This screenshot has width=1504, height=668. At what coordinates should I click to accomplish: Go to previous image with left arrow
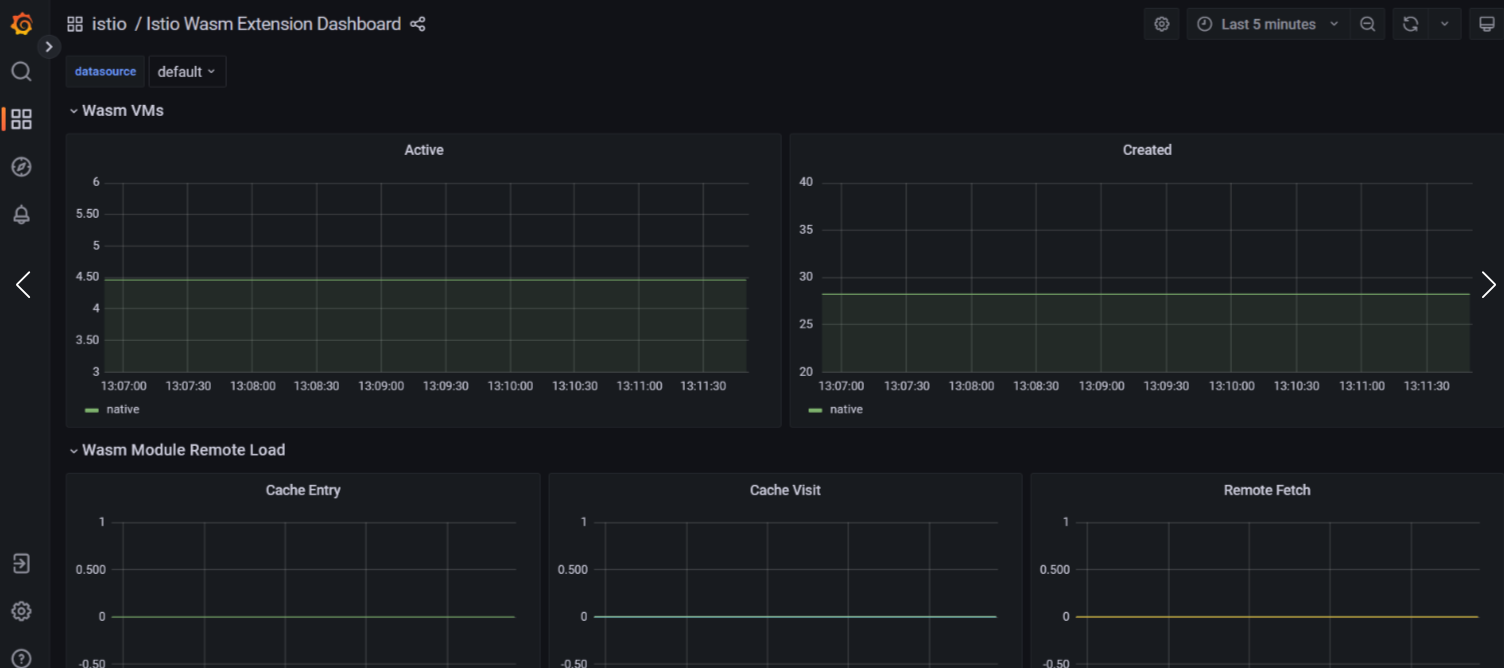click(23, 285)
